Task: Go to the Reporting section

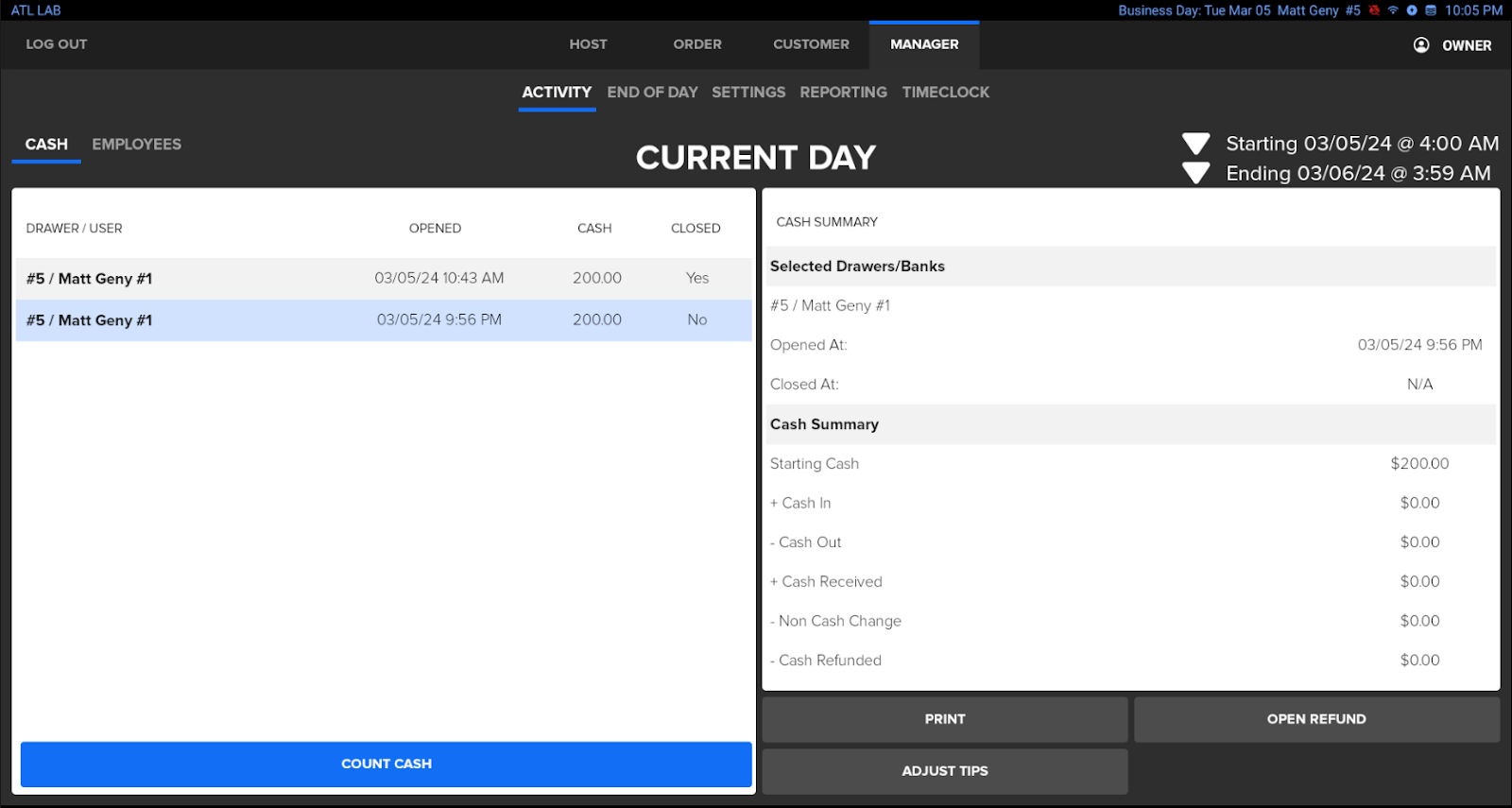Action: 843,93
